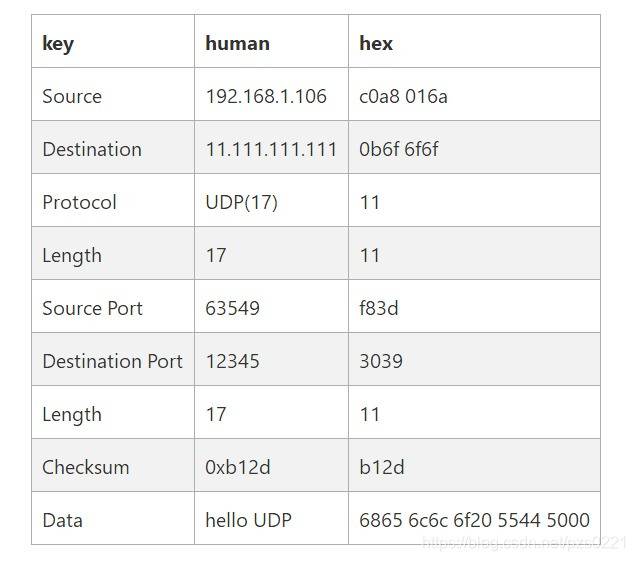Screen dimensions: 635x561
Task: Click the hex value 3039
Action: pyautogui.click(x=381, y=361)
